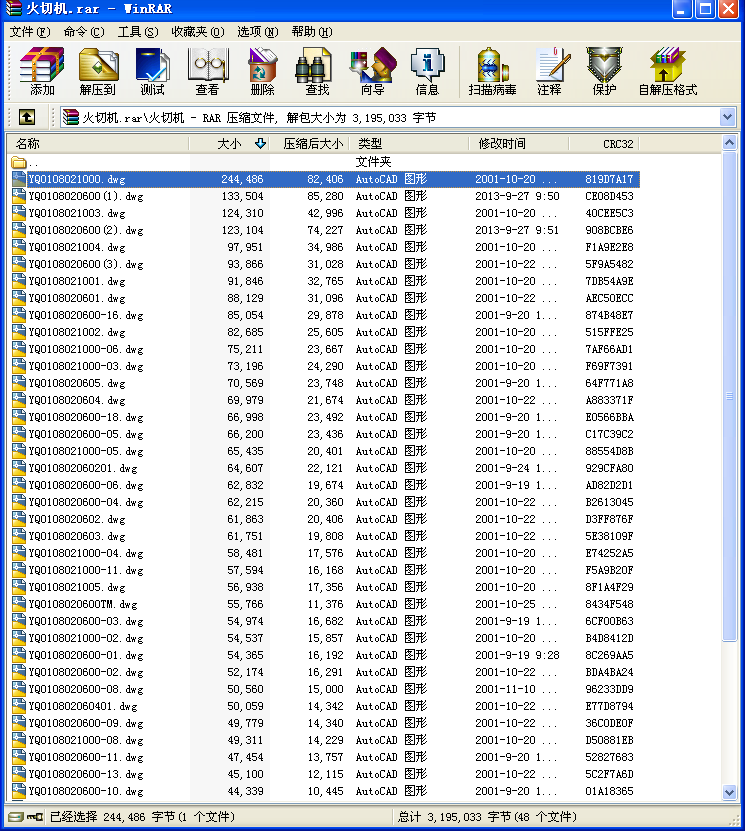The height and width of the screenshot is (831, 745).
Task: Click total 3,195,033 bytes status text
Action: pos(487,817)
